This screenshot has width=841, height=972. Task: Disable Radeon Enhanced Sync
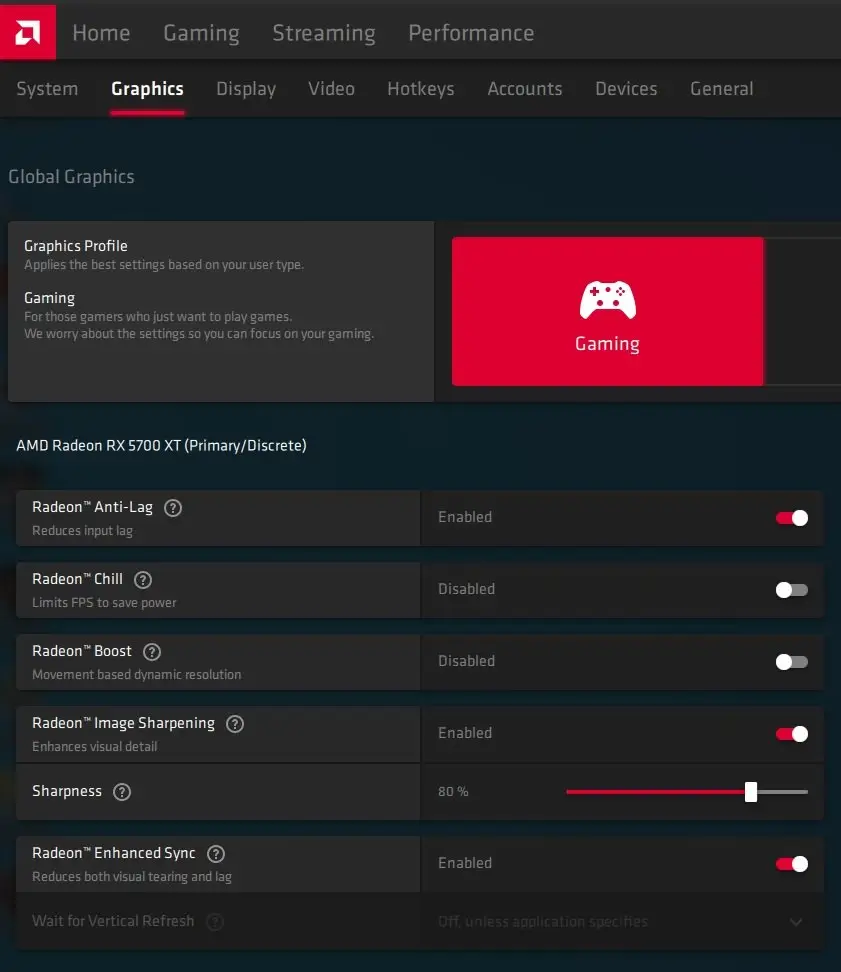coord(791,864)
